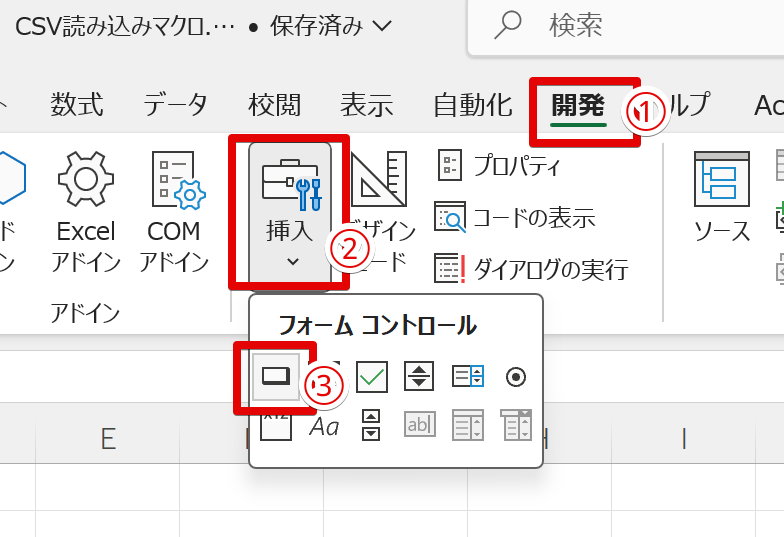Insert a form control Button

276,376
